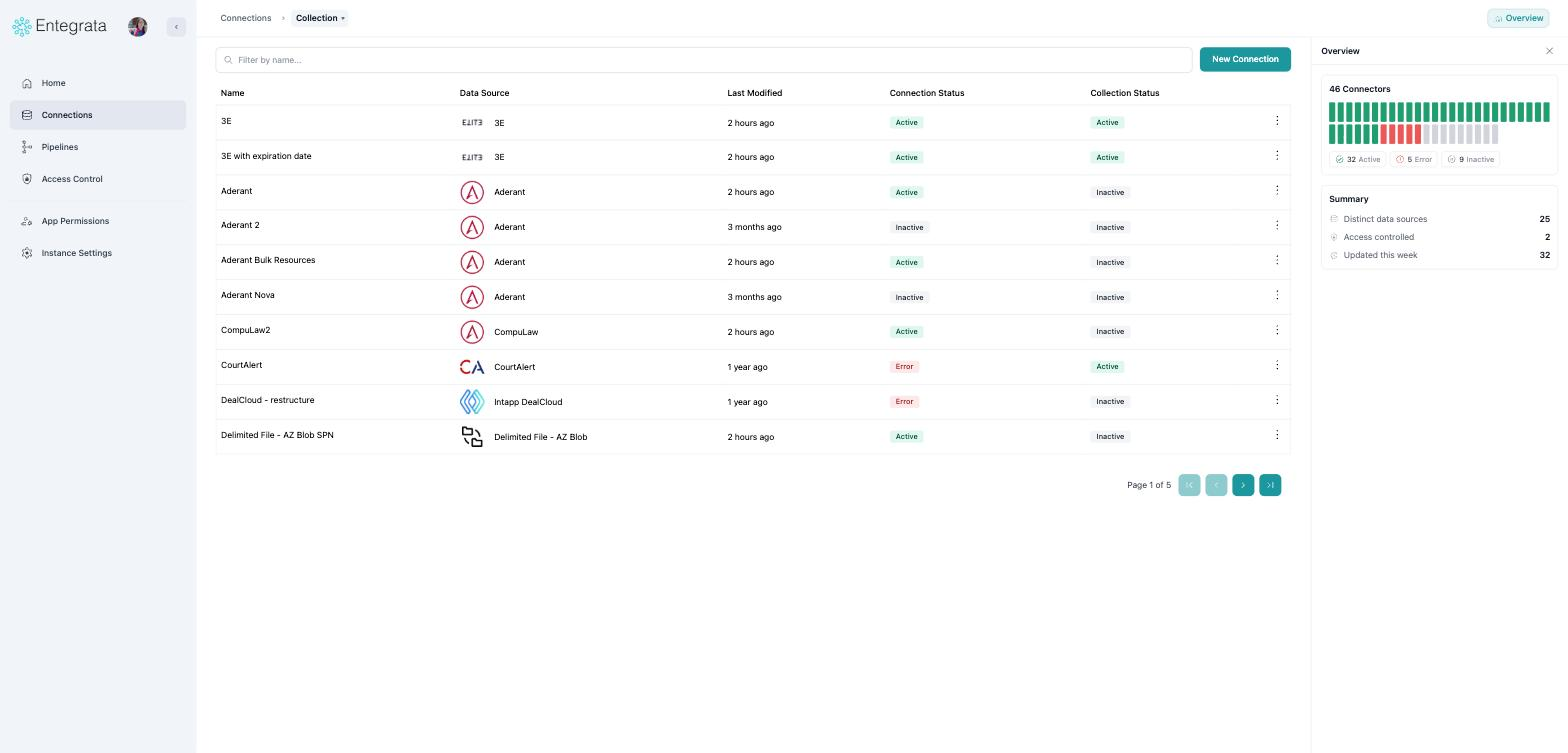
Task: Click the Error status badge for CourtAlert
Action: pos(904,367)
